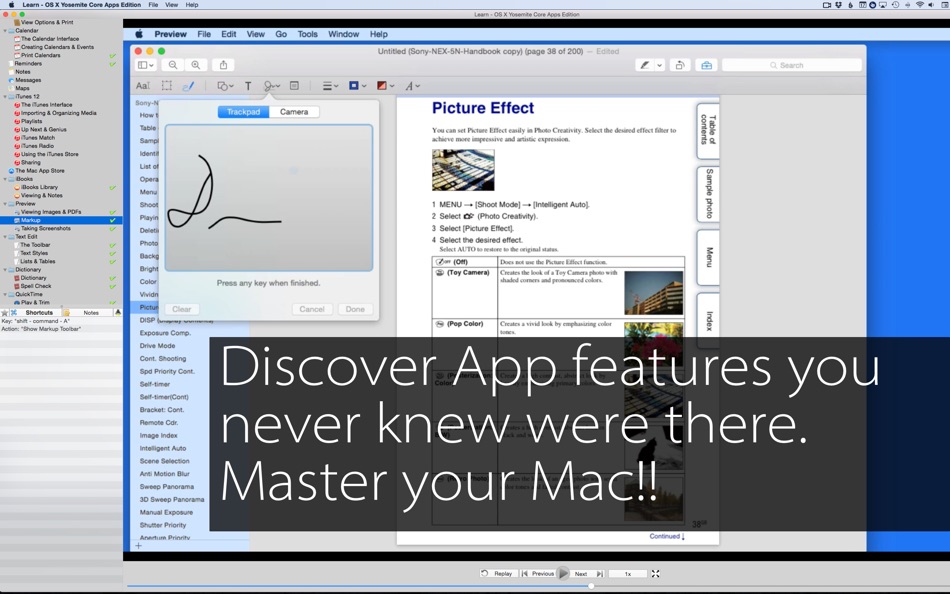The width and height of the screenshot is (950, 594).
Task: Collapse the Calendar section triangle
Action: pyautogui.click(x=5, y=31)
